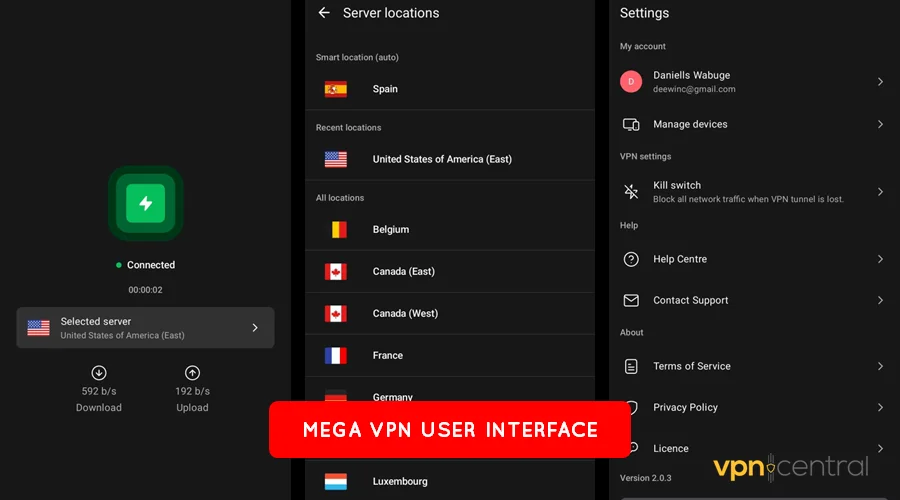This screenshot has height=500, width=900.
Task: Expand the Help Centre chevron
Action: (880, 259)
